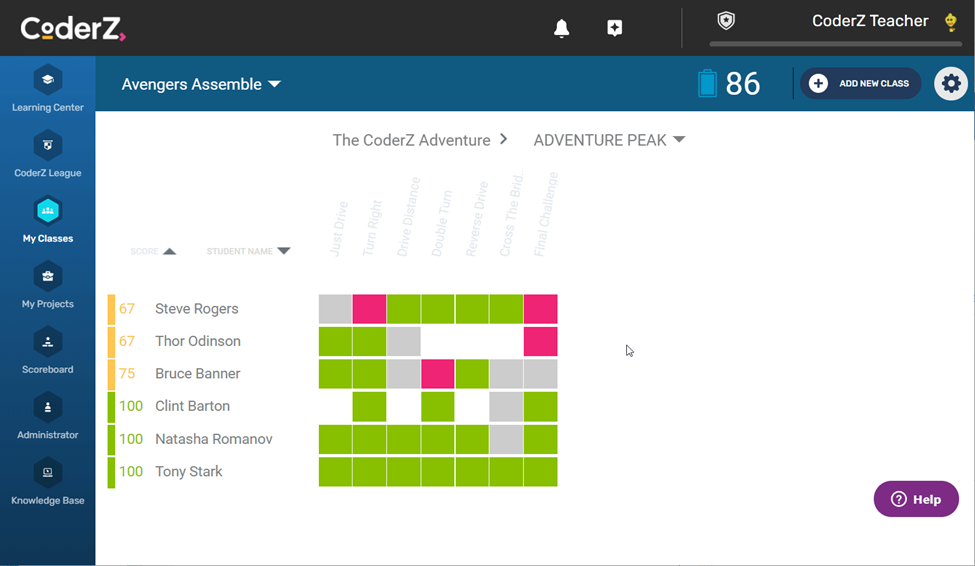
Task: Sort by Student Name column arrow
Action: tap(283, 251)
